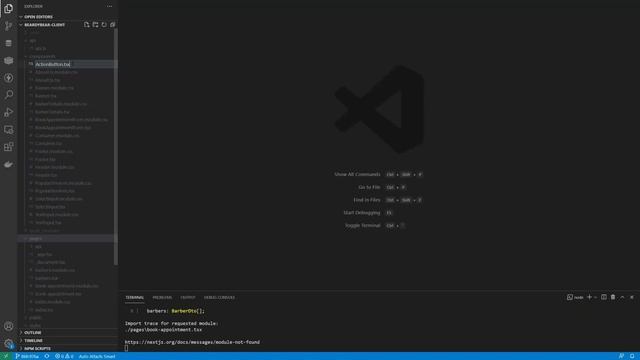Open the Search view
The width and height of the screenshot is (640, 360).
(x=8, y=95)
